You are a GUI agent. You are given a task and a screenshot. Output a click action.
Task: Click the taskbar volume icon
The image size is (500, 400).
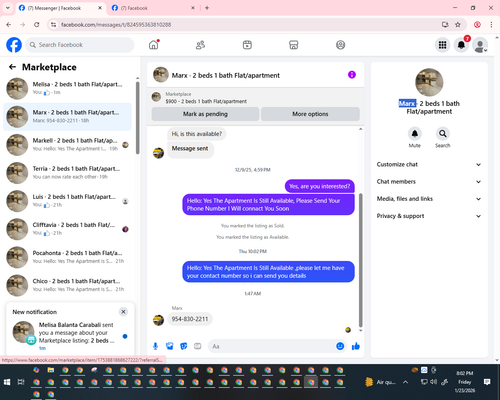434,382
